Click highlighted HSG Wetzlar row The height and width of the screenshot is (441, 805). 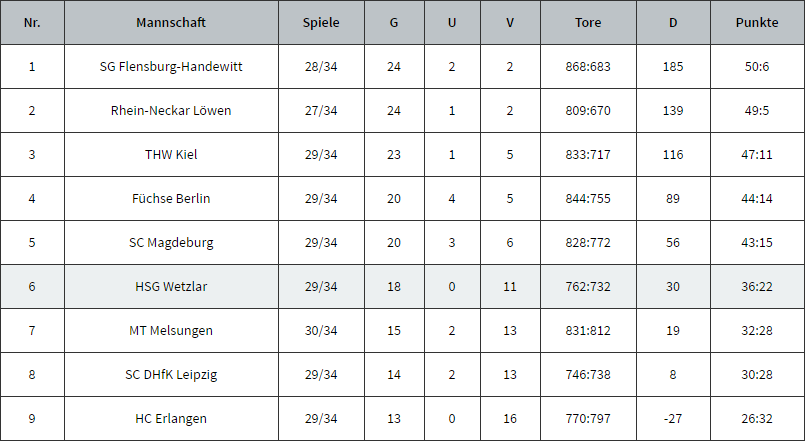point(402,286)
